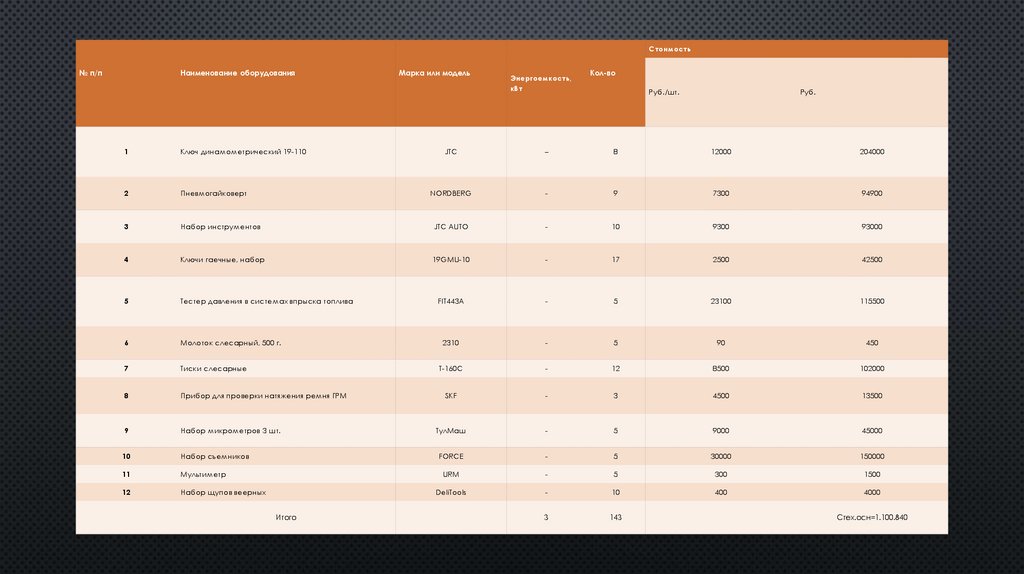Select 'Молоток слесарный, 500 г.' cell
Viewport: 1024px width, 574px height.
(231, 343)
